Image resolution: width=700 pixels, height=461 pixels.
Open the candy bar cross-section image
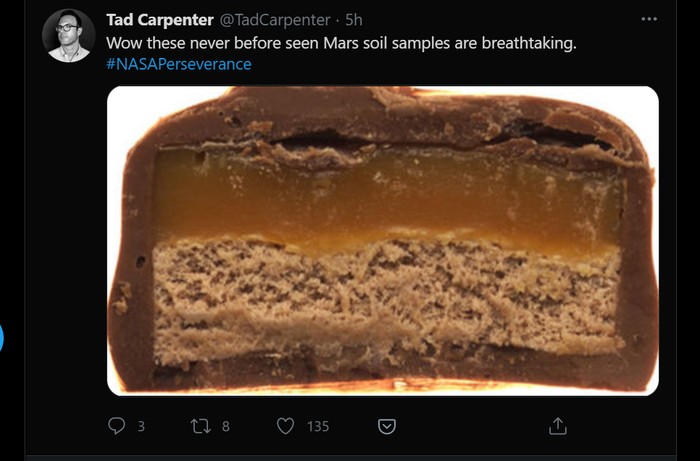(382, 240)
